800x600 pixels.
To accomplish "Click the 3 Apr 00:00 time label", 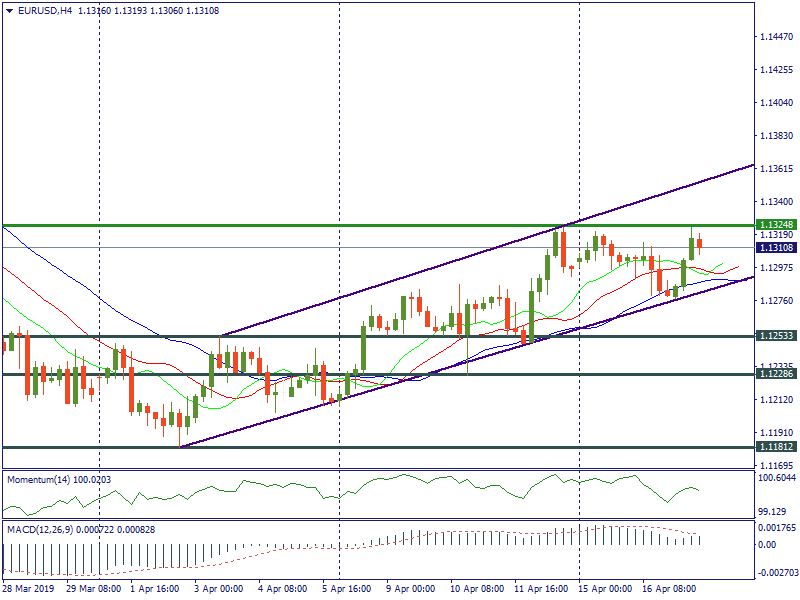I will click(218, 589).
